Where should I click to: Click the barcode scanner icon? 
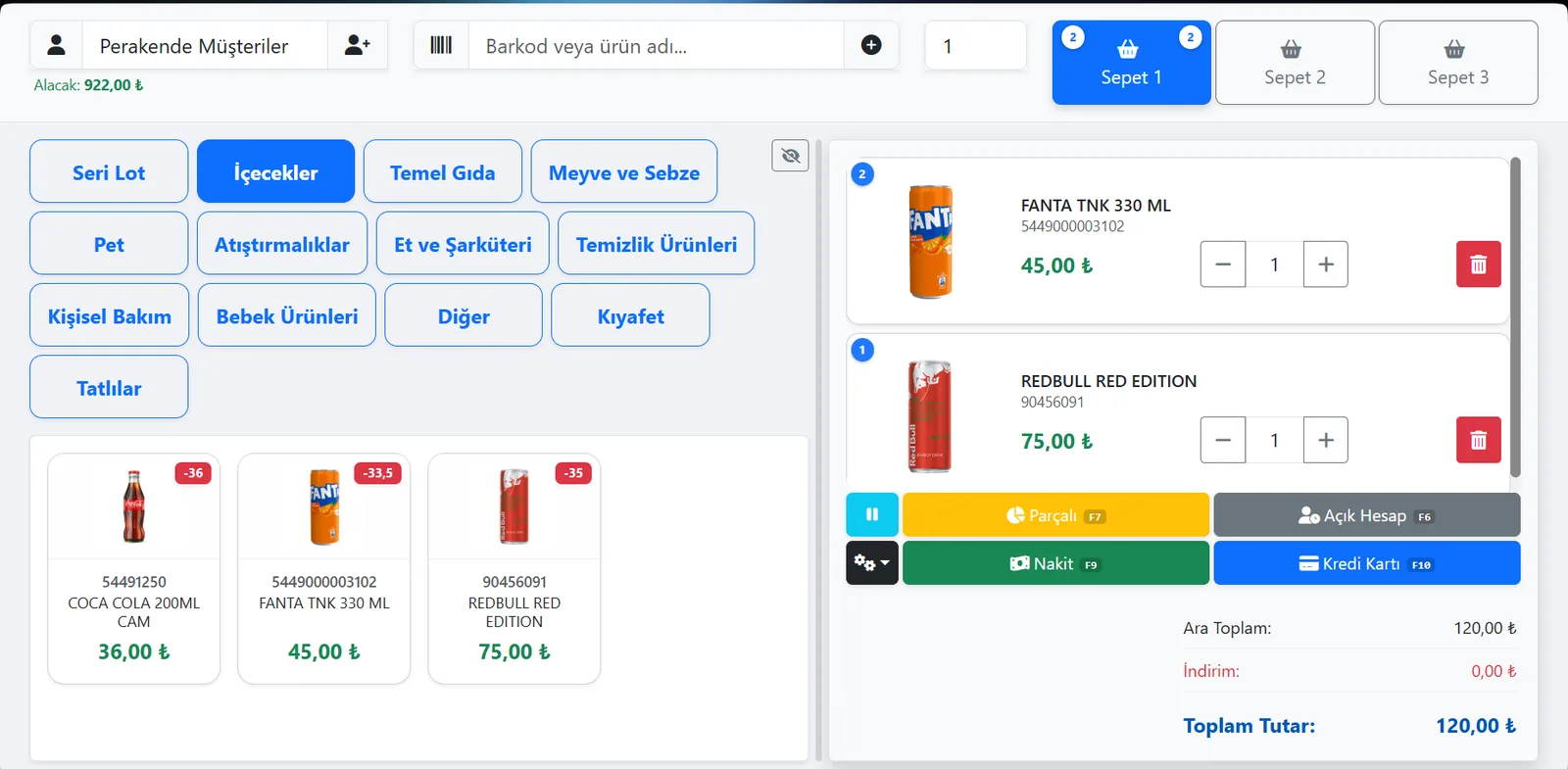point(441,45)
